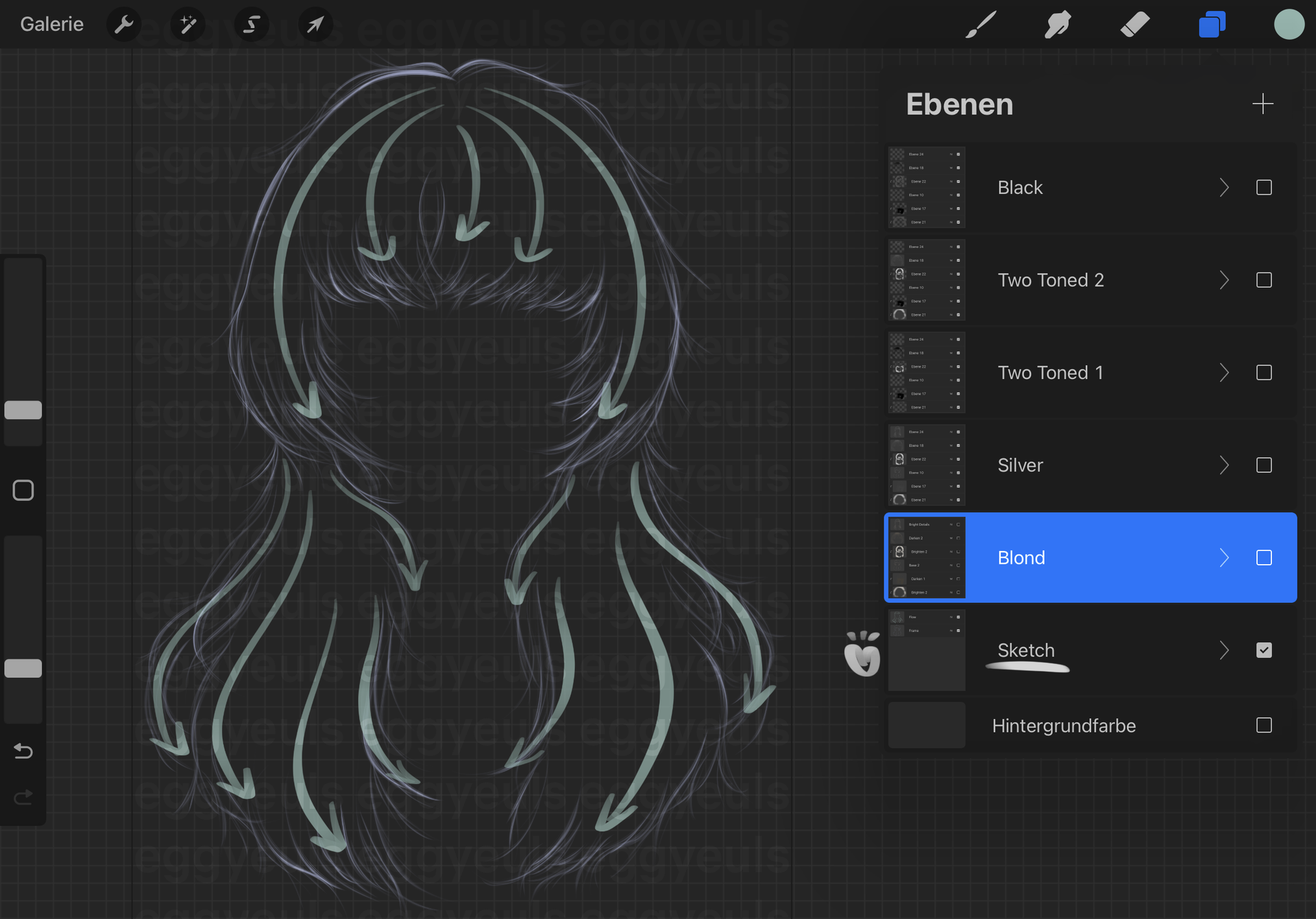Image resolution: width=1316 pixels, height=919 pixels.
Task: Select the Eraser tool
Action: pyautogui.click(x=1135, y=25)
